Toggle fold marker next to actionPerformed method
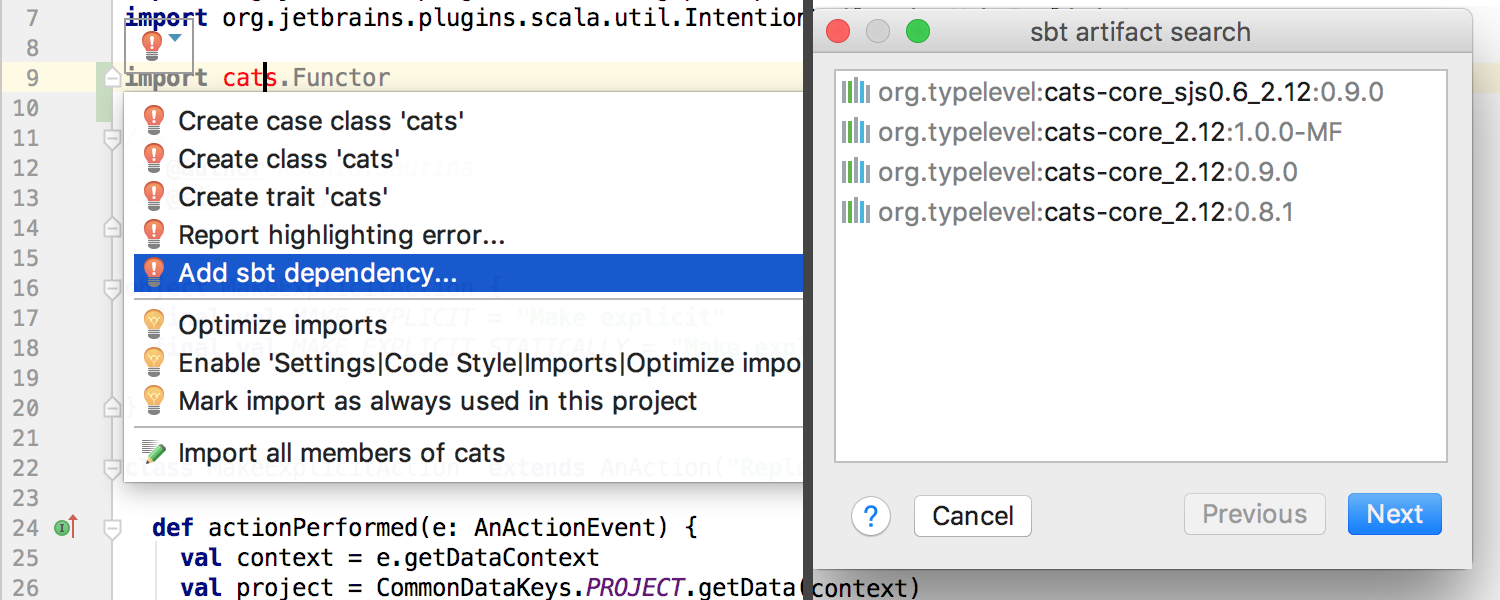 (112, 527)
